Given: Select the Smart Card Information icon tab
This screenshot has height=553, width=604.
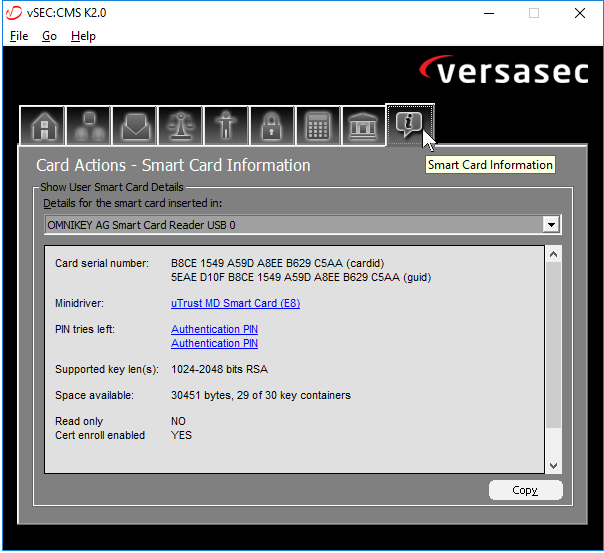Looking at the screenshot, I should (410, 125).
